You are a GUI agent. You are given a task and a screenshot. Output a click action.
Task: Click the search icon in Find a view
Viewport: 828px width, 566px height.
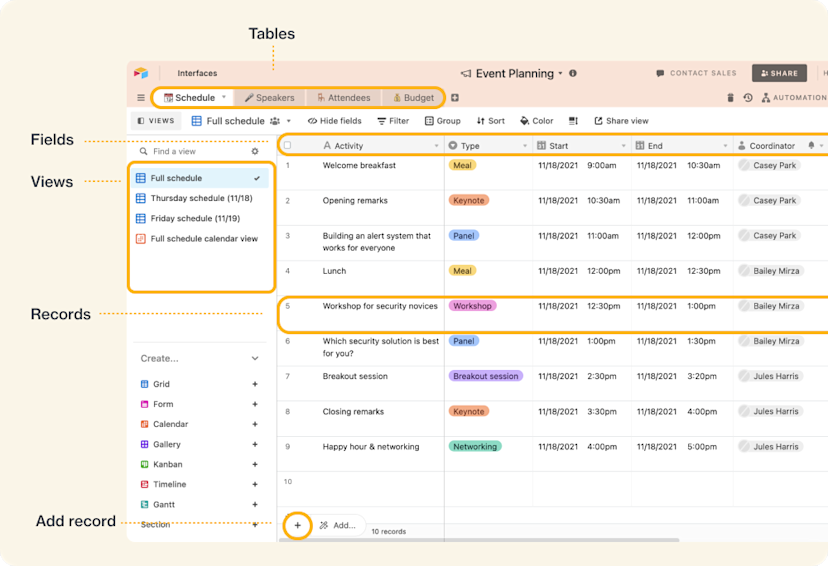point(144,152)
